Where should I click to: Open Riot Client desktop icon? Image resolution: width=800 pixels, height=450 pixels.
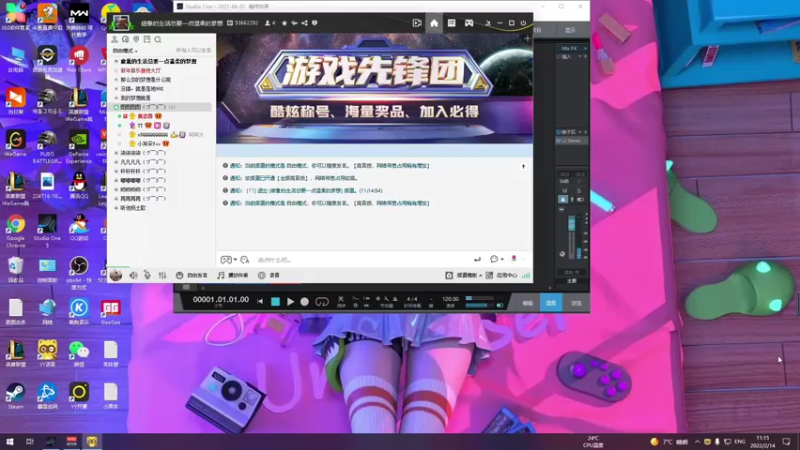click(x=79, y=58)
